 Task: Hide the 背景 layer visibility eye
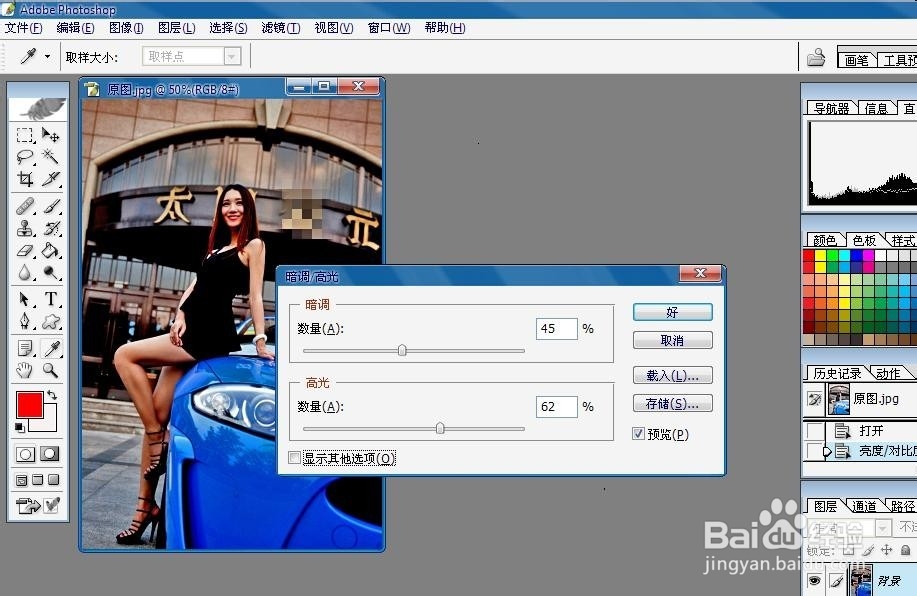point(814,581)
